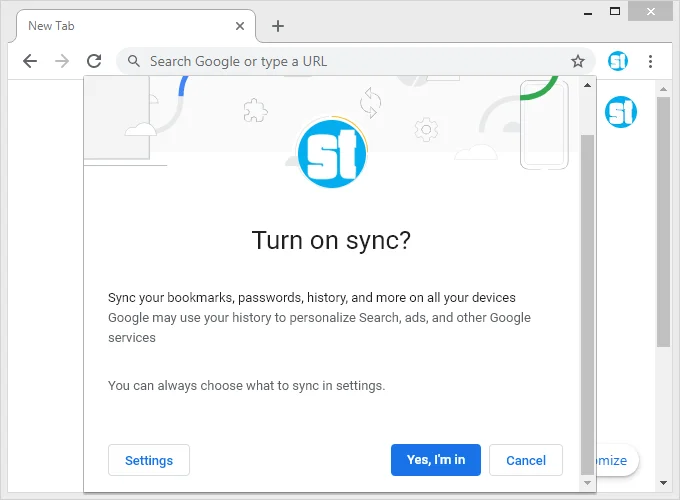The height and width of the screenshot is (500, 680).
Task: Click the Turn on sync? heading
Action: pos(331,241)
